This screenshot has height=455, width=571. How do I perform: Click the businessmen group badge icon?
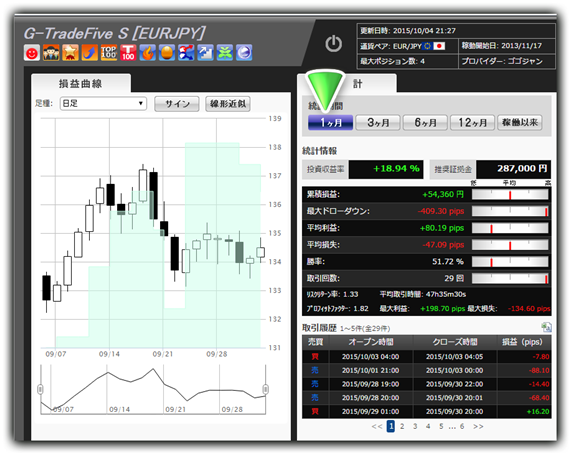click(x=51, y=53)
